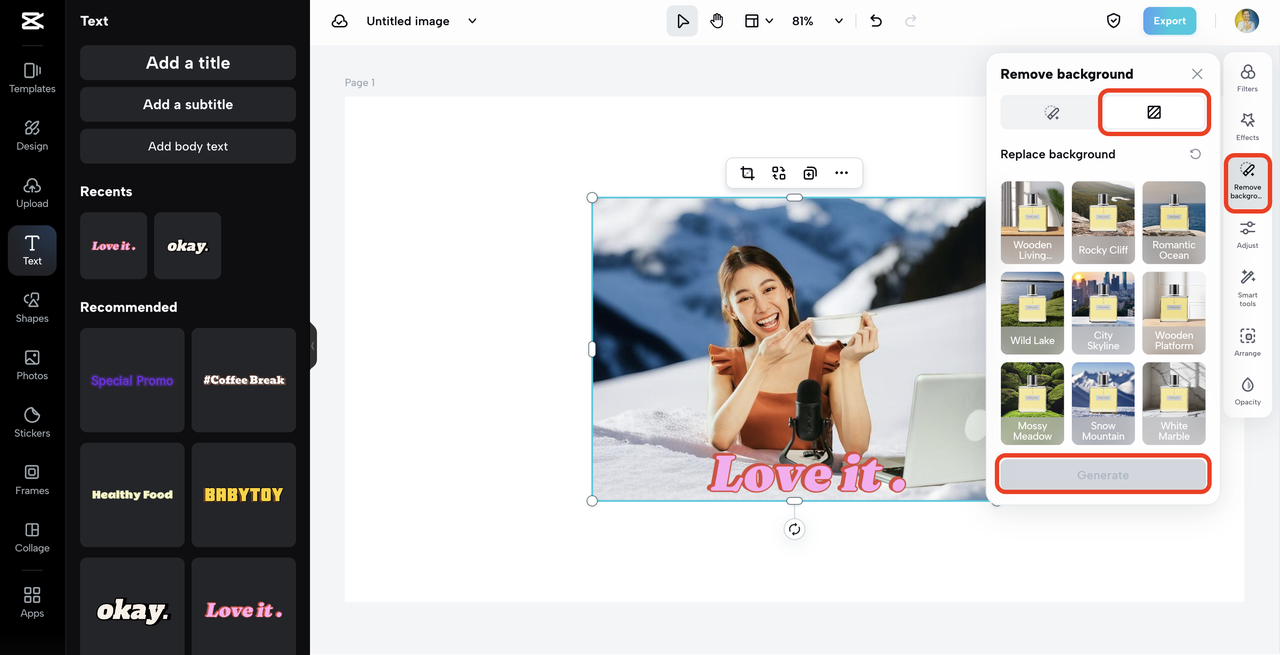Reset the Replace background selection
Viewport: 1280px width, 655px height.
pos(1195,154)
